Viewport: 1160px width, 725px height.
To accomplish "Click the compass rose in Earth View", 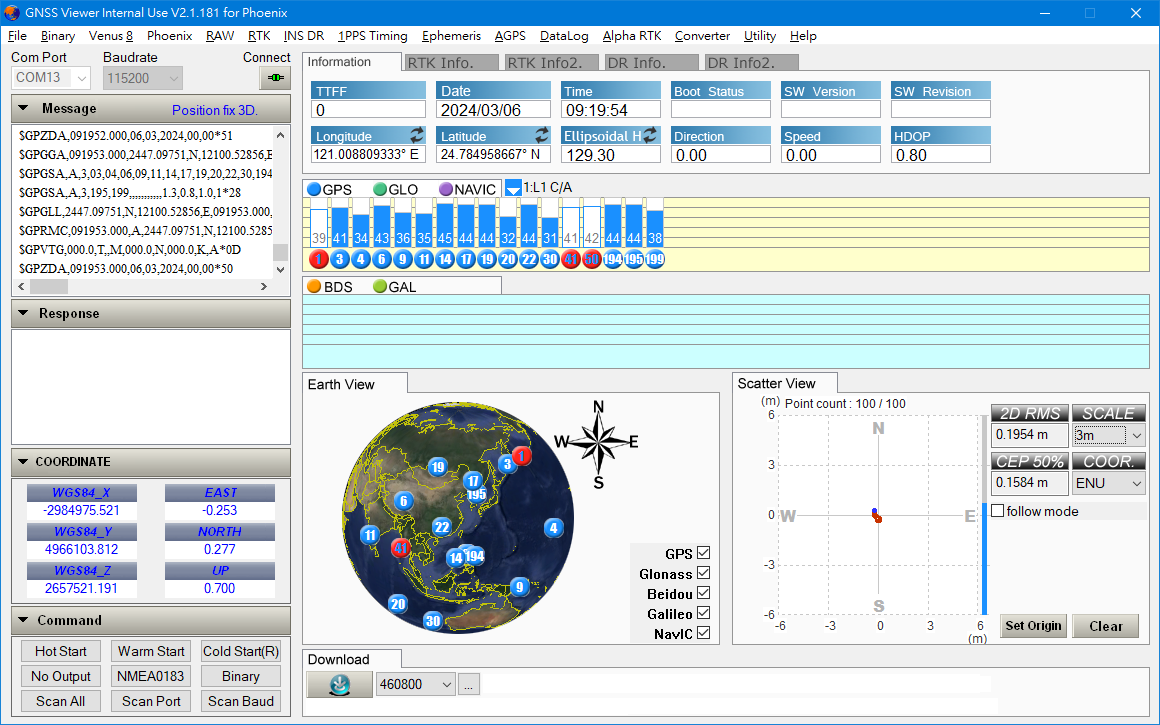I will coord(598,442).
